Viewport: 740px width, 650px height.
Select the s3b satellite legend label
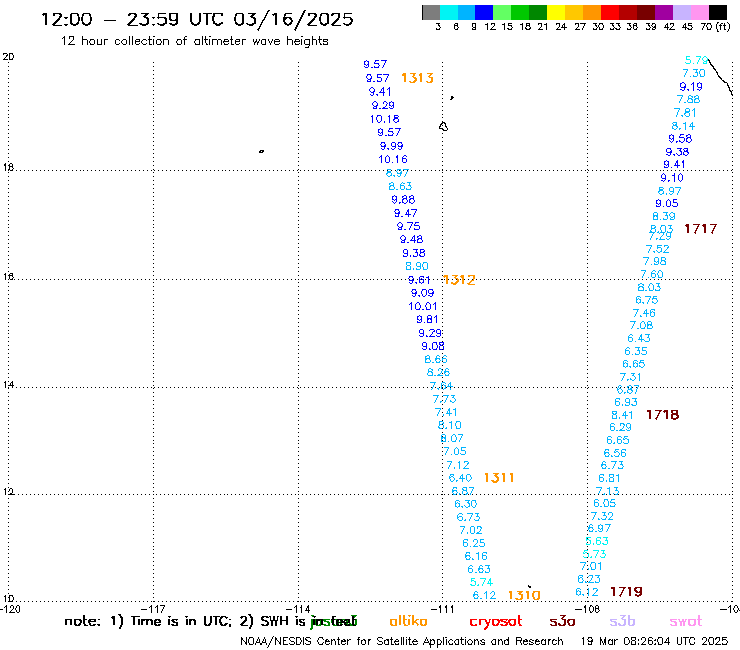click(622, 621)
